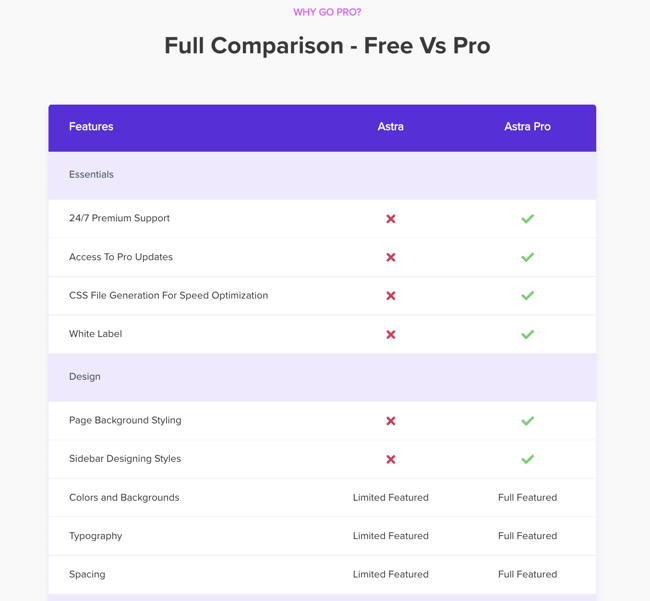Click Limited Featured text for Colors and Backgrounds

(391, 498)
